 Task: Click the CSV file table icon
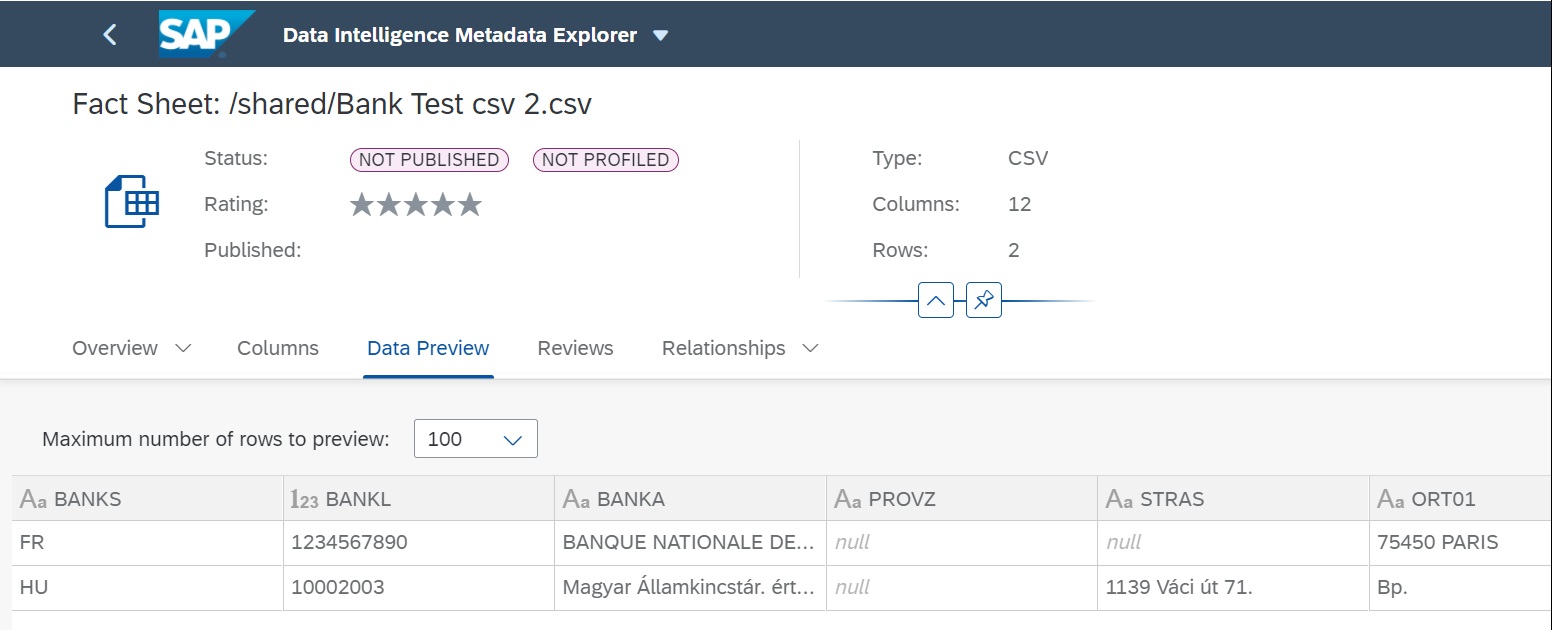pos(132,201)
